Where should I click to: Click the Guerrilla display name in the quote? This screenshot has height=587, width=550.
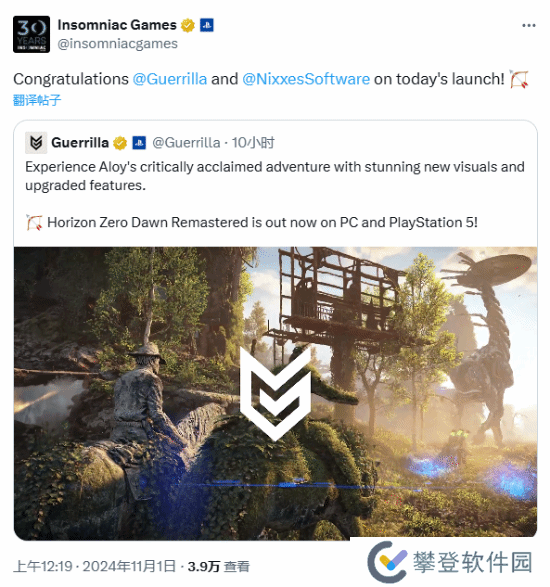coord(80,143)
